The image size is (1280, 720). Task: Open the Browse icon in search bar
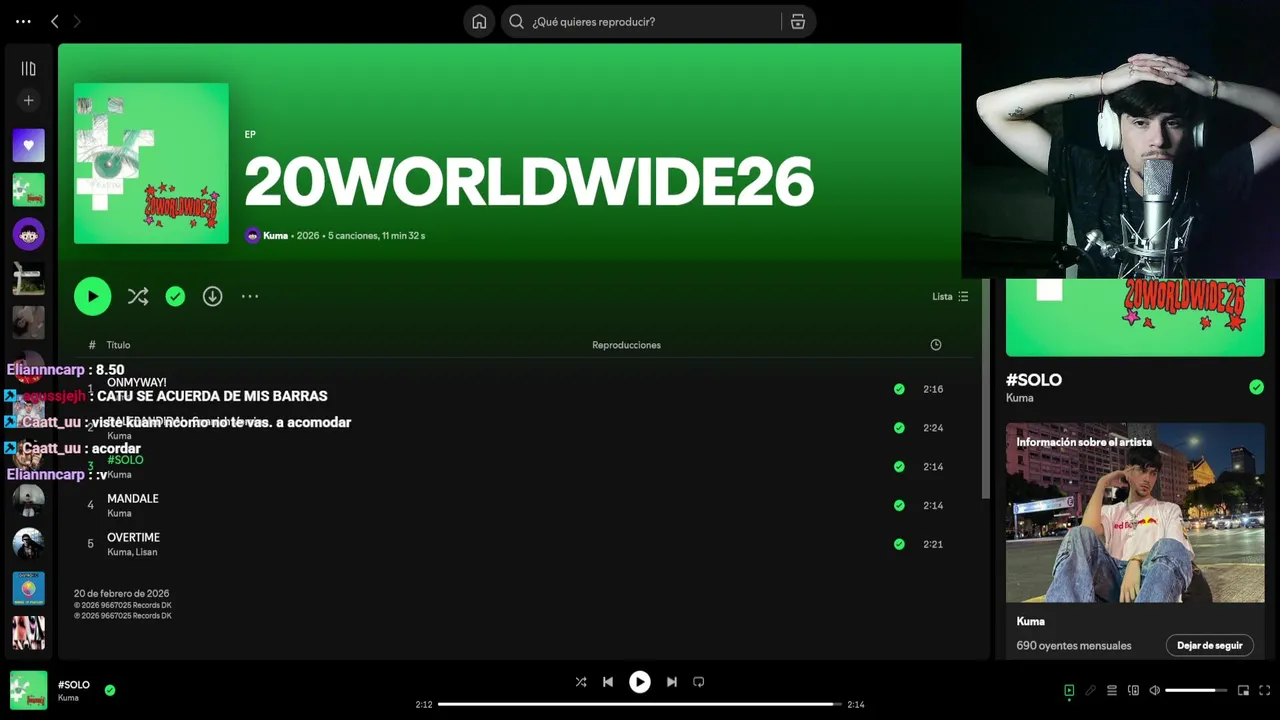798,22
